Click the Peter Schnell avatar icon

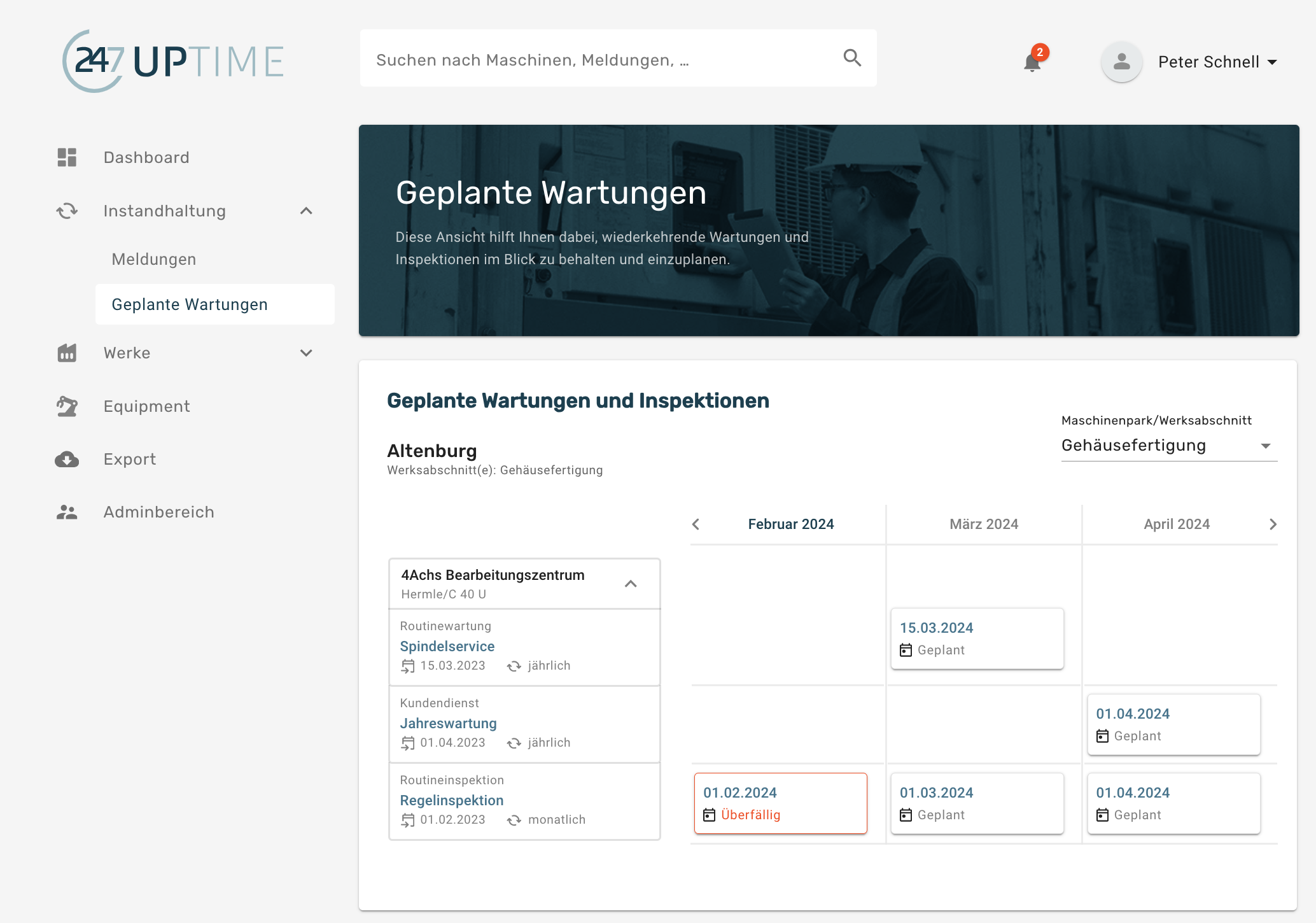(1121, 62)
